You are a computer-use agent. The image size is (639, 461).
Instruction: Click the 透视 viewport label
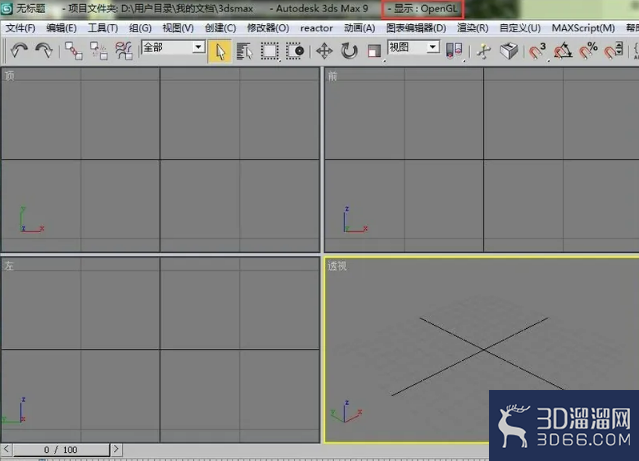coord(337,266)
